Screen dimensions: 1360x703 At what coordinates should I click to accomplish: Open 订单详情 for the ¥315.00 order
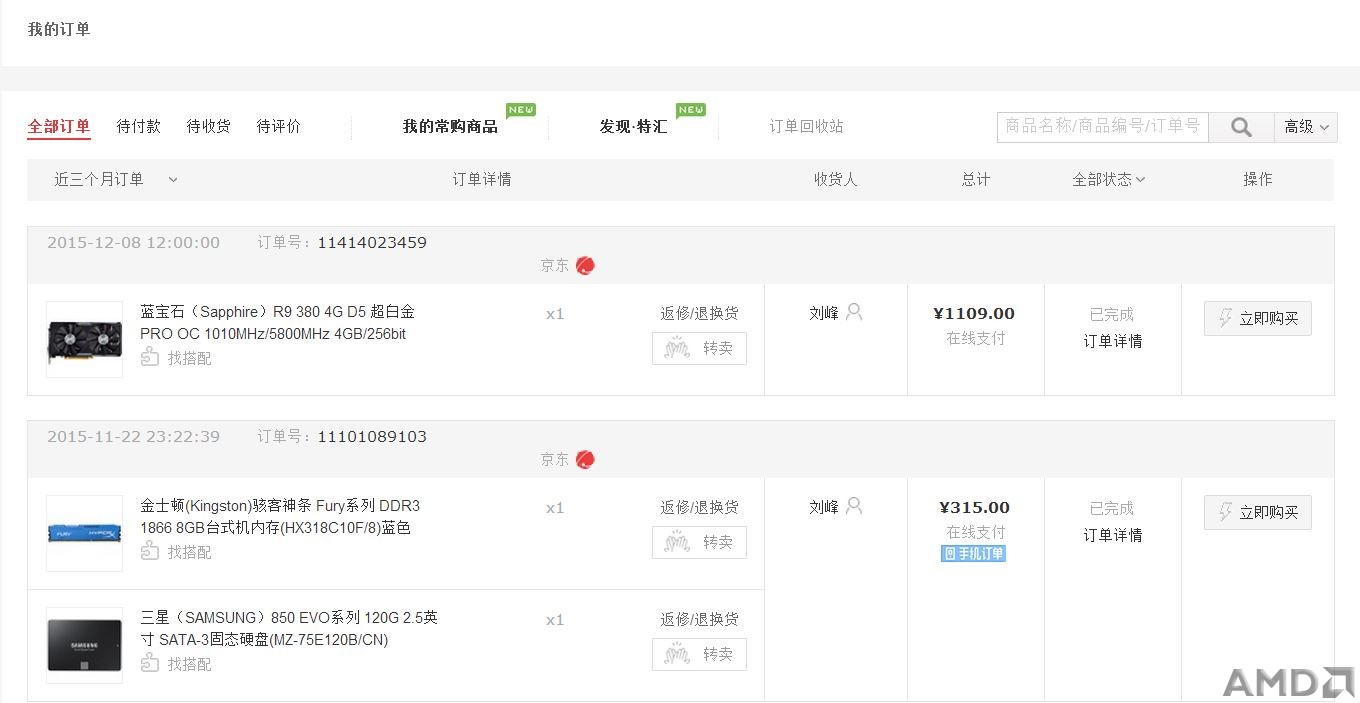(1112, 535)
